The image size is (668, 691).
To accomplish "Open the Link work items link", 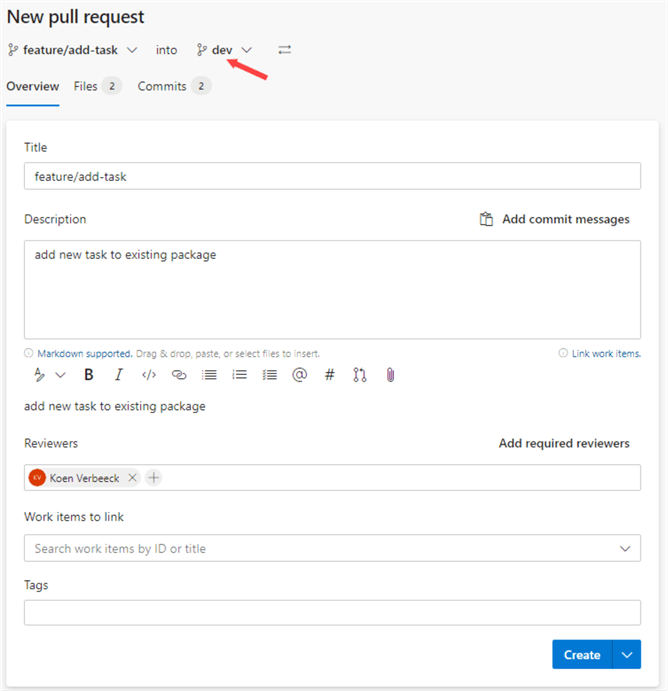I will pyautogui.click(x=605, y=353).
